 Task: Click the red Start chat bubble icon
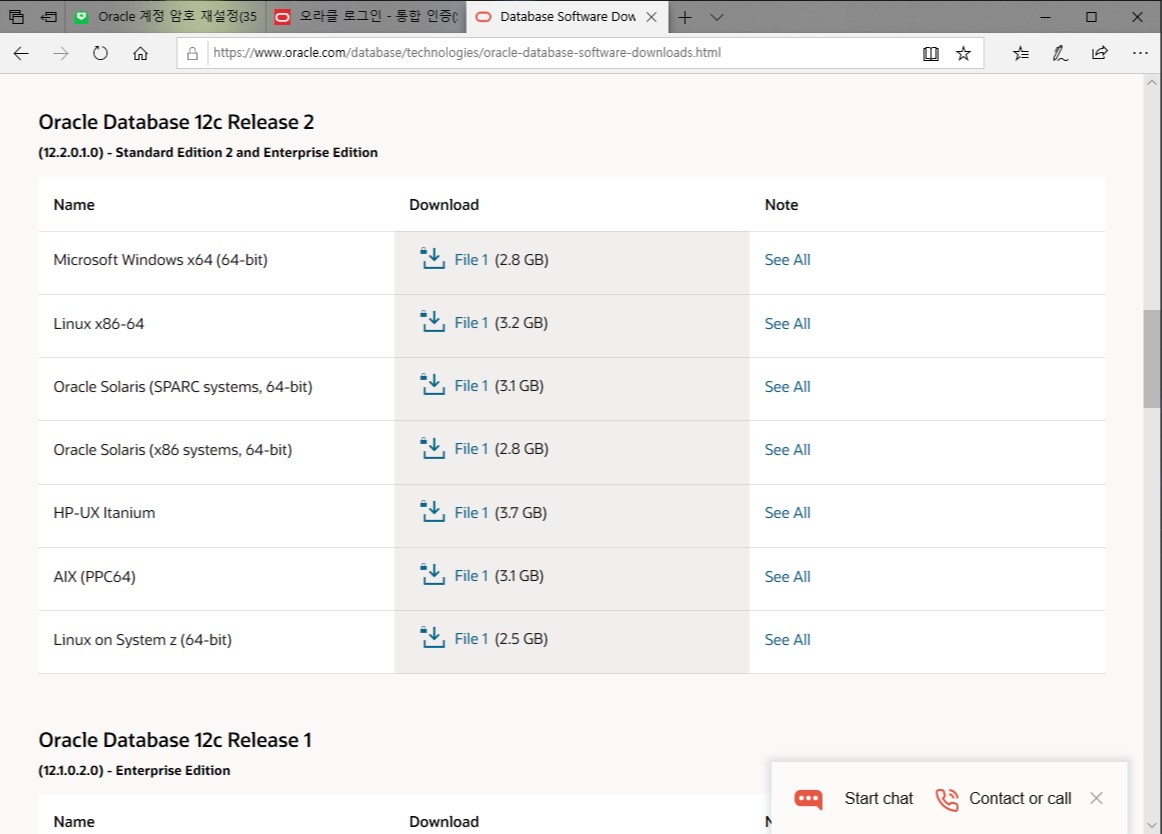click(x=809, y=799)
